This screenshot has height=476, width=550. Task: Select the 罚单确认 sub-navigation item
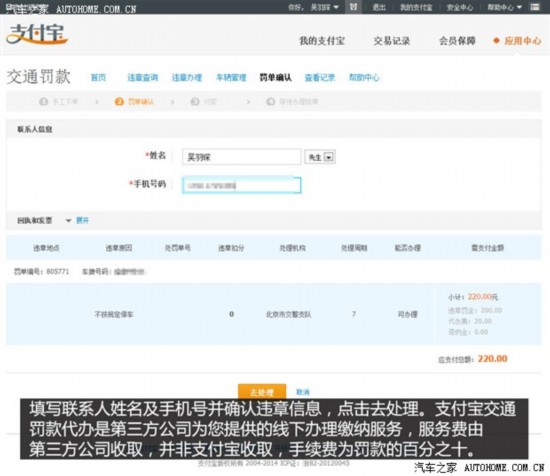275,78
